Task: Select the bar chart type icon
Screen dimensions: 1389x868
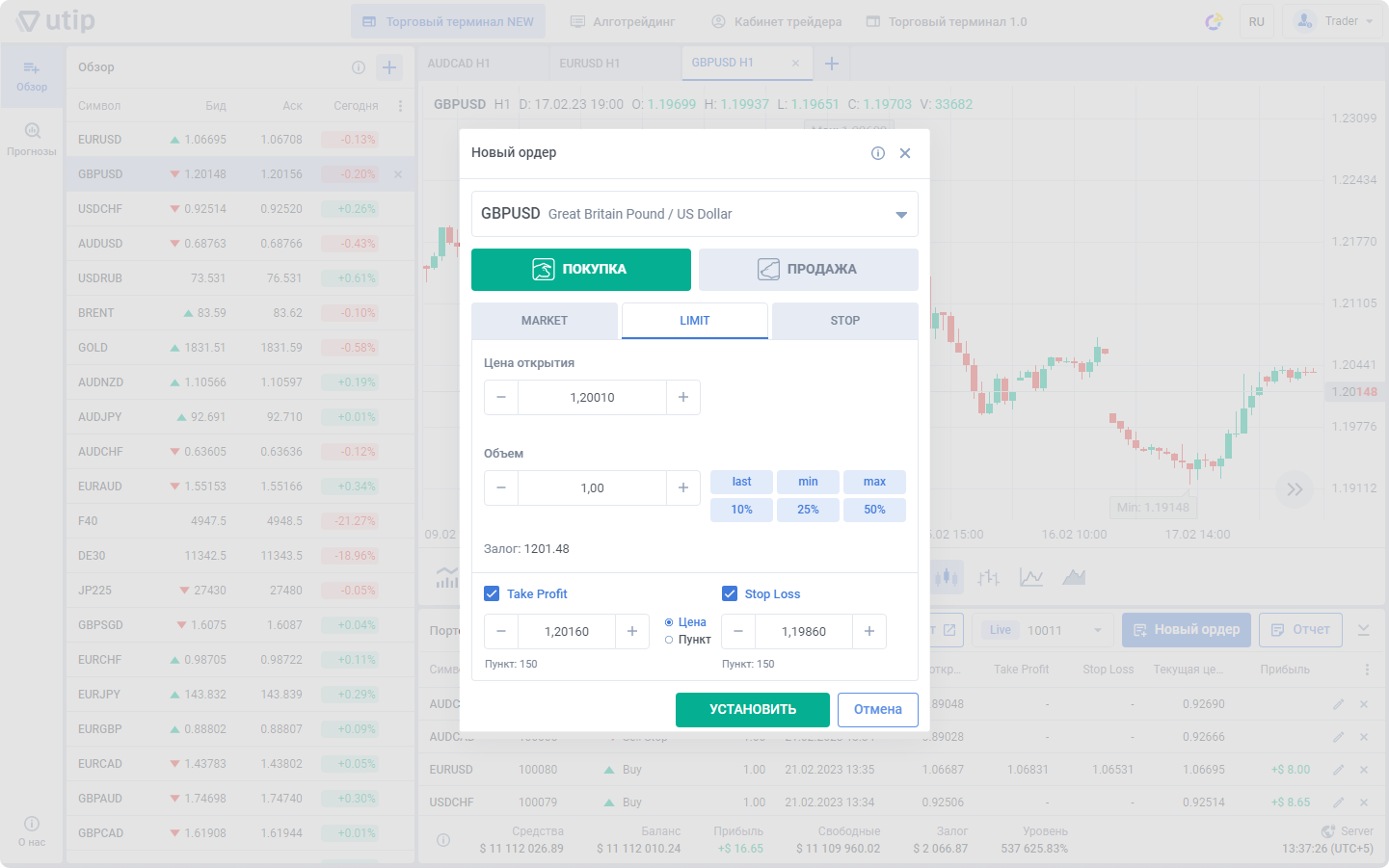Action: pyautogui.click(x=988, y=577)
